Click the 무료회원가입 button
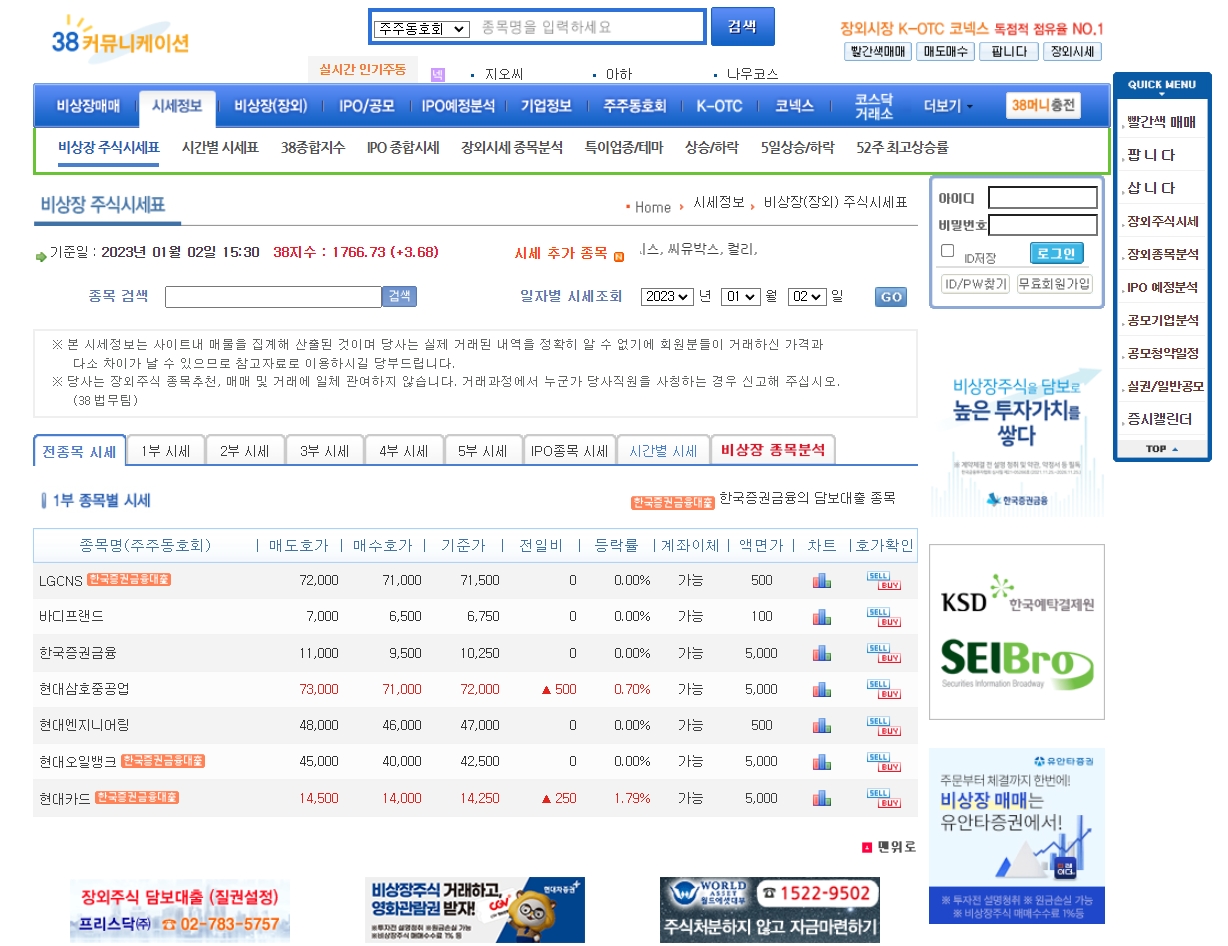This screenshot has height=946, width=1228. [x=1055, y=284]
